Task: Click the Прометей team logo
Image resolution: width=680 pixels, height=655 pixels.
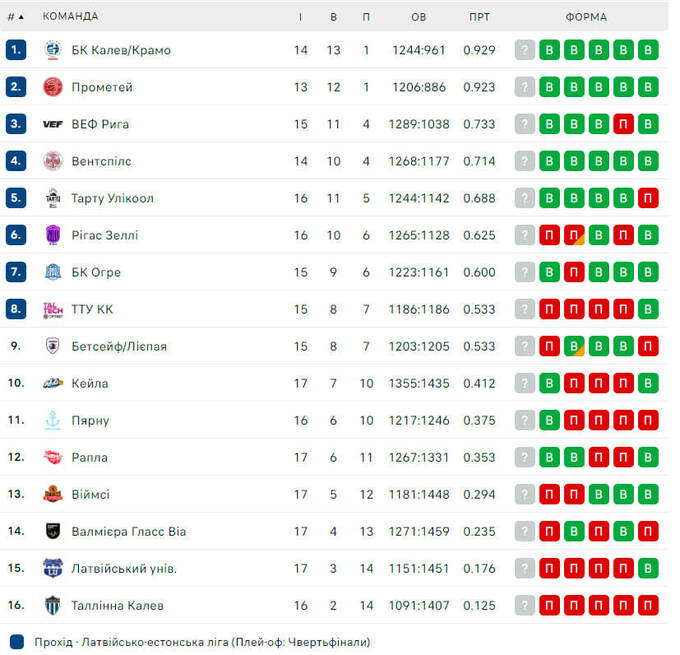Action: coord(53,87)
